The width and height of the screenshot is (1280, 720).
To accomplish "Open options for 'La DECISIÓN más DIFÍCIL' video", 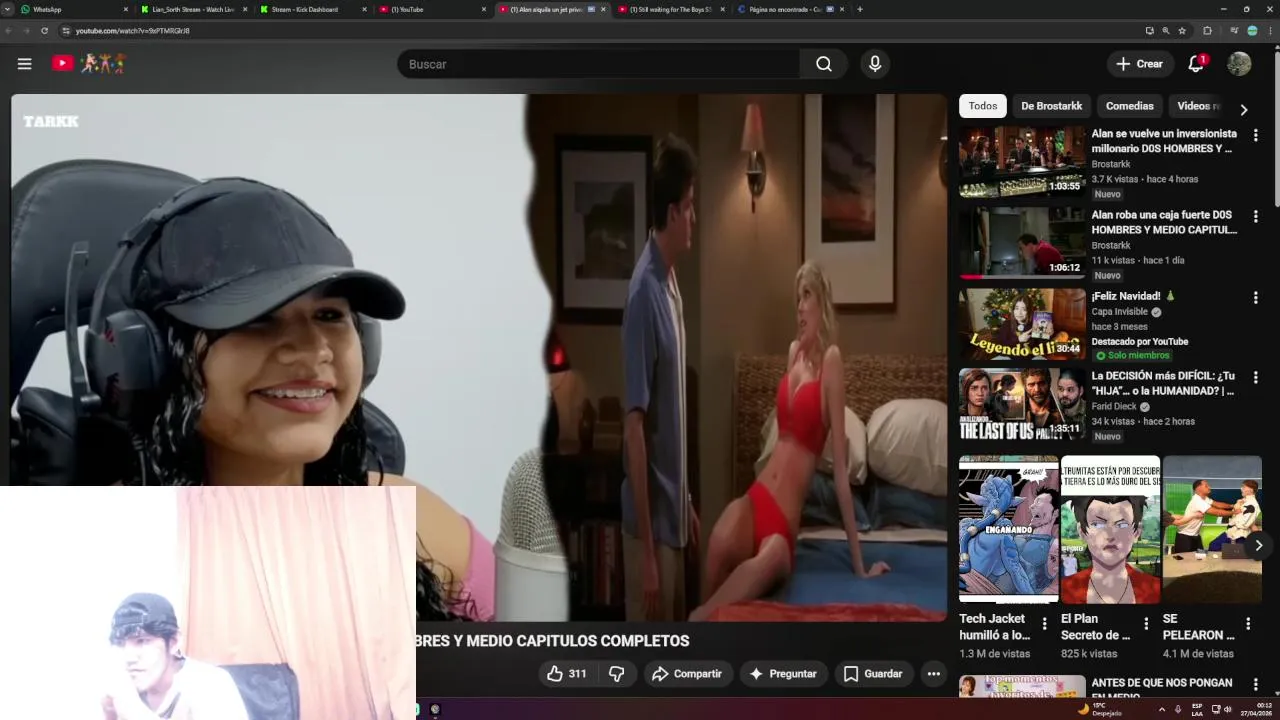I will (1255, 378).
